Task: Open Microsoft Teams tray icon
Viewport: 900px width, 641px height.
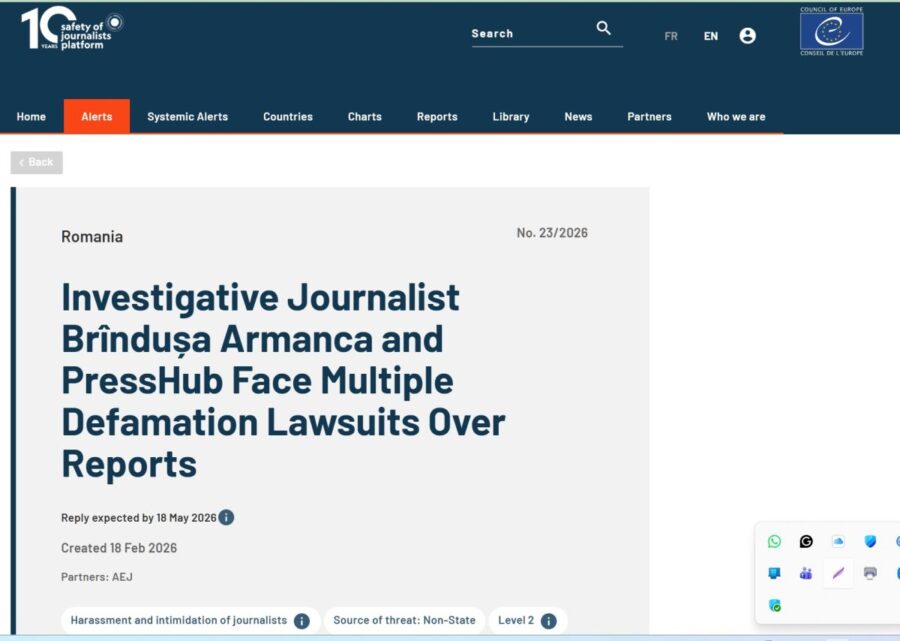Action: [806, 574]
